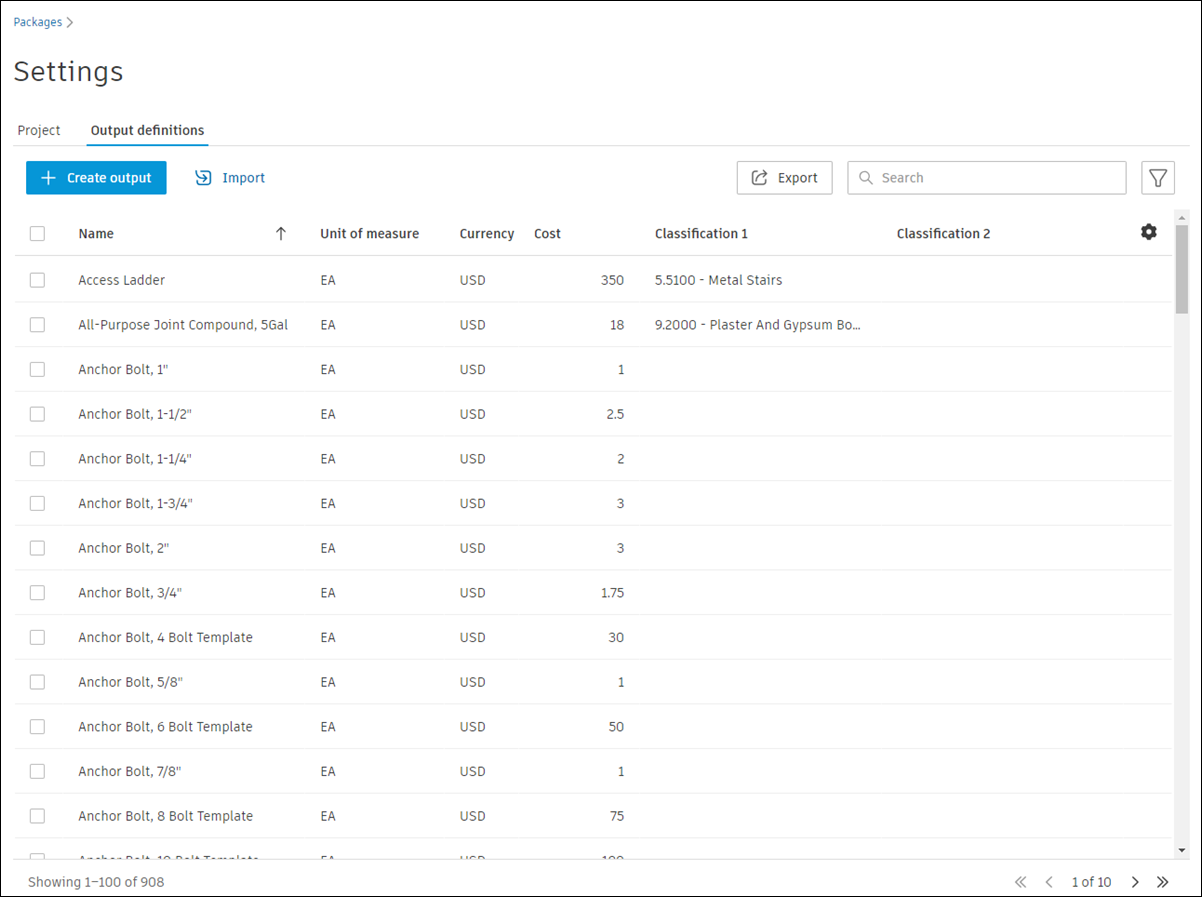Open the Output definitions tab
The width and height of the screenshot is (1202, 897).
(x=147, y=131)
